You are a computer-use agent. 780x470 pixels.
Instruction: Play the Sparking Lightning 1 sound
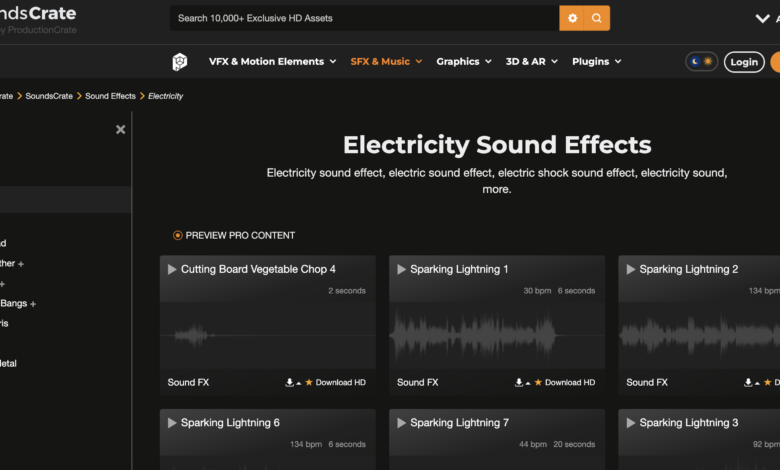click(401, 269)
